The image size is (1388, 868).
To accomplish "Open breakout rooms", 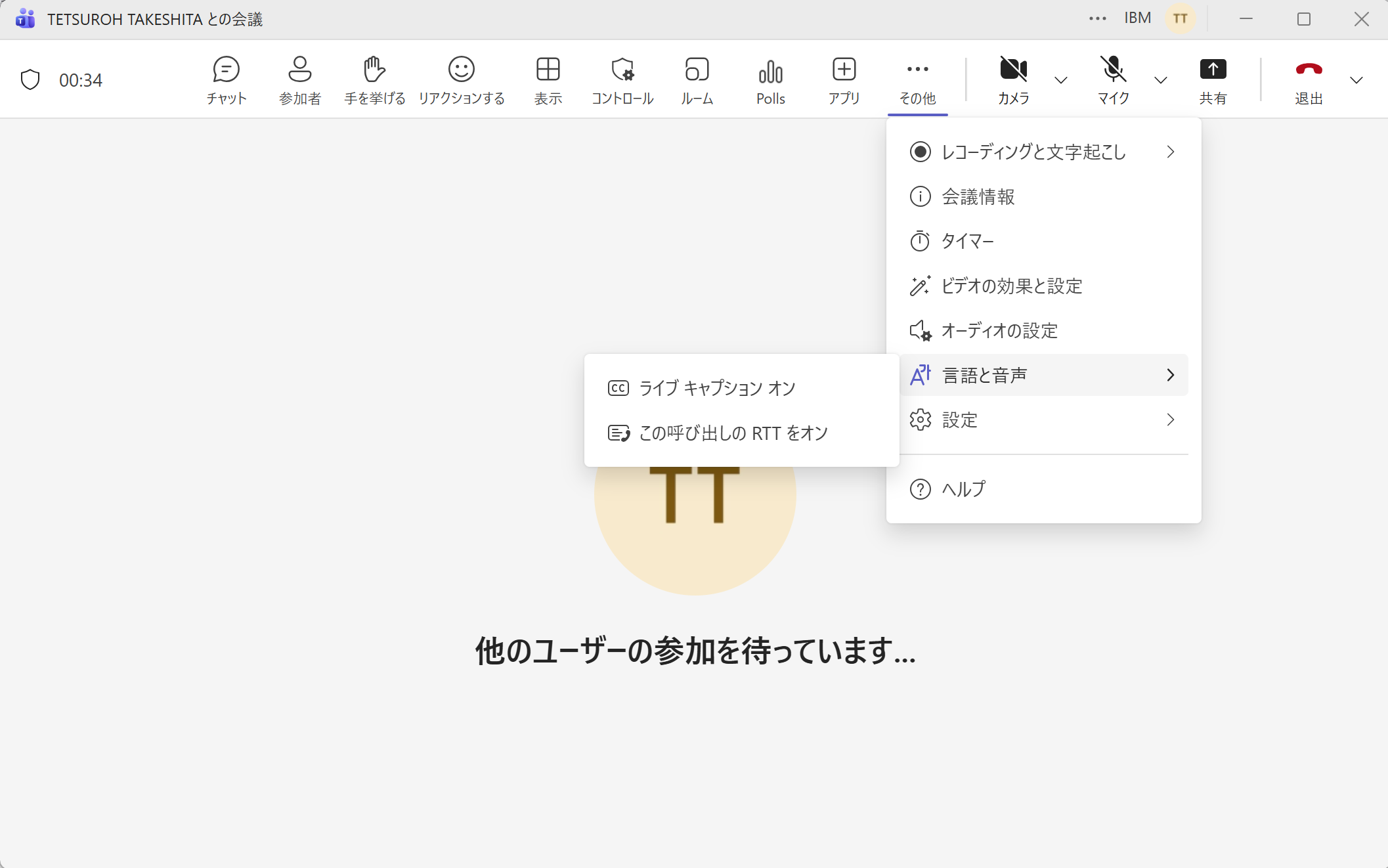I will [697, 79].
